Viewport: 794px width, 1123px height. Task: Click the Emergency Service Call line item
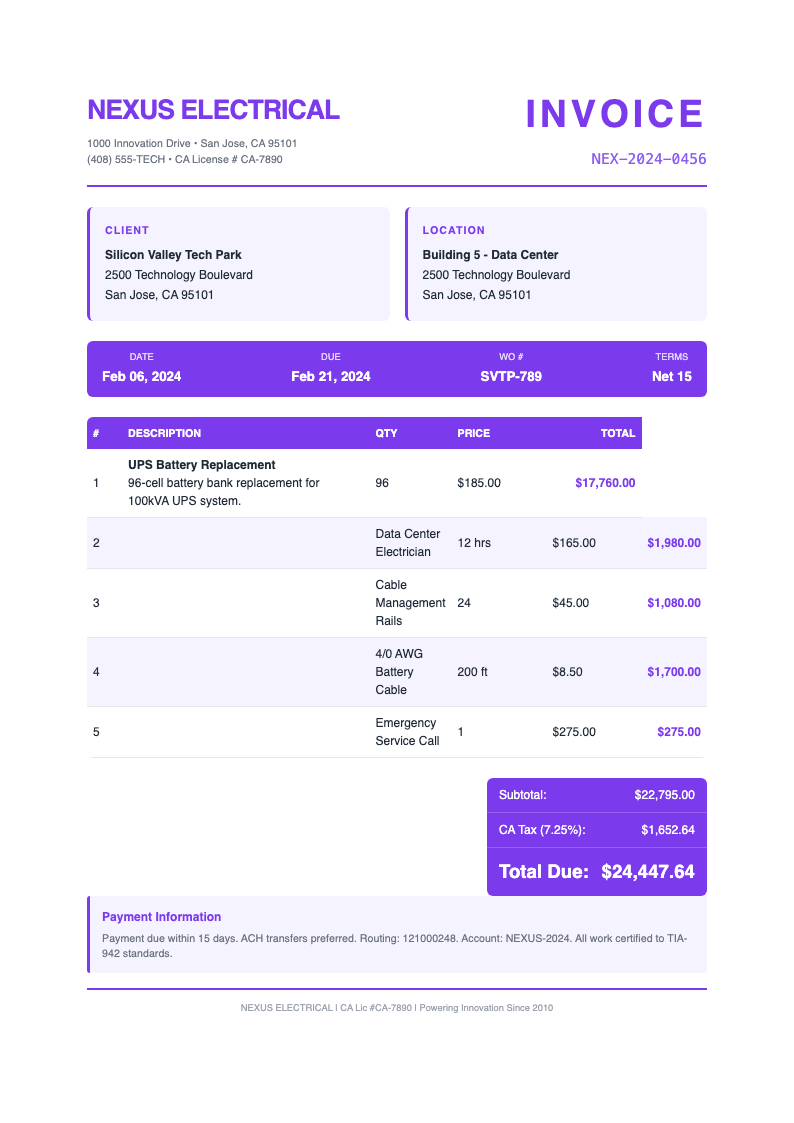tap(407, 732)
